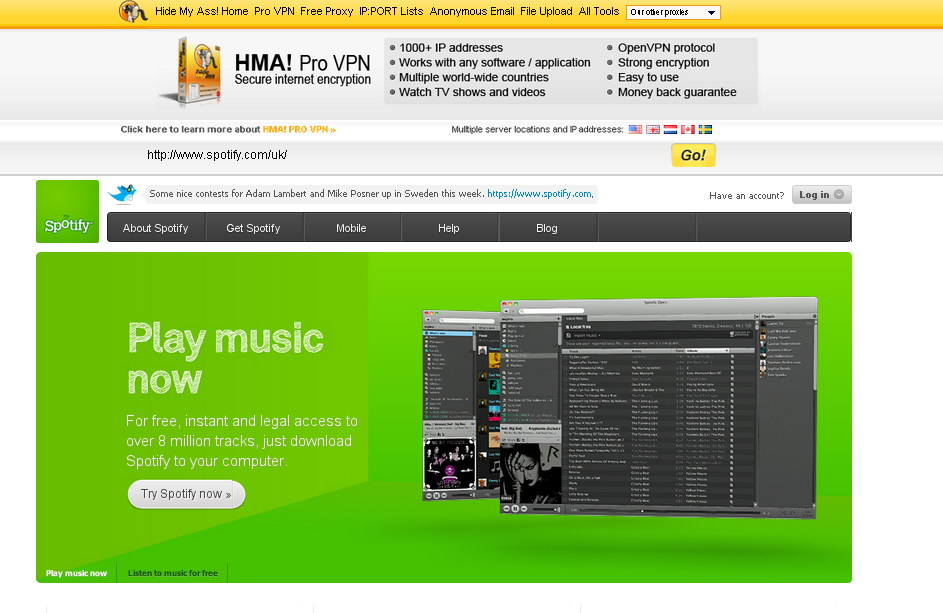Click the Spotify app screenshot image

pyautogui.click(x=619, y=408)
